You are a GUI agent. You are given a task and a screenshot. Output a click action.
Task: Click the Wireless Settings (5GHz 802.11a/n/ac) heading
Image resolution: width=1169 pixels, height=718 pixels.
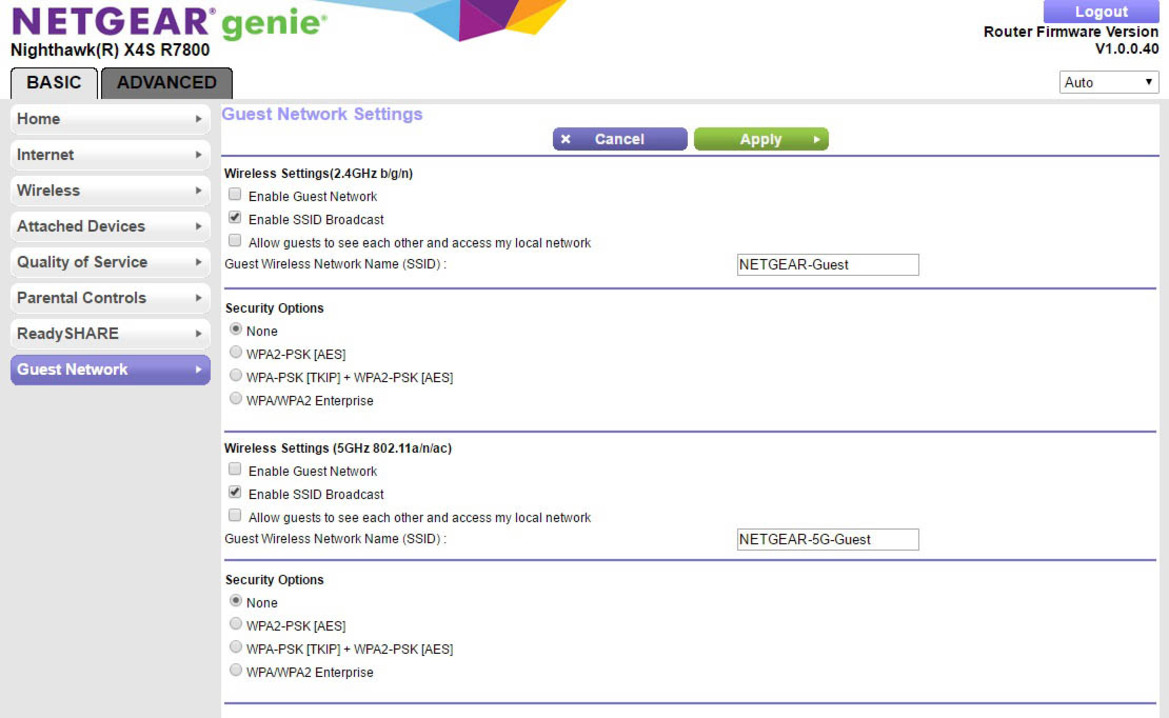(x=338, y=449)
